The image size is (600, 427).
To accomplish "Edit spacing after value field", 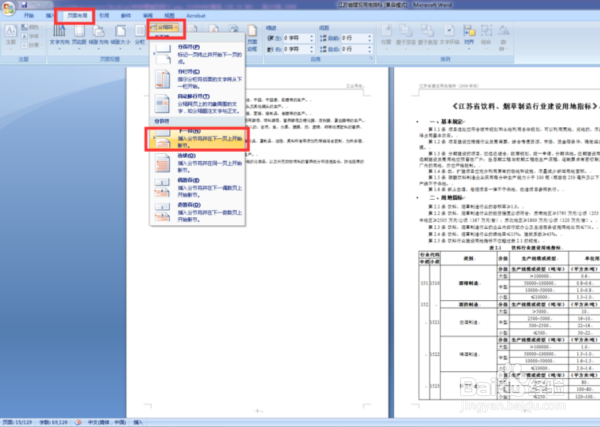I will pos(354,49).
